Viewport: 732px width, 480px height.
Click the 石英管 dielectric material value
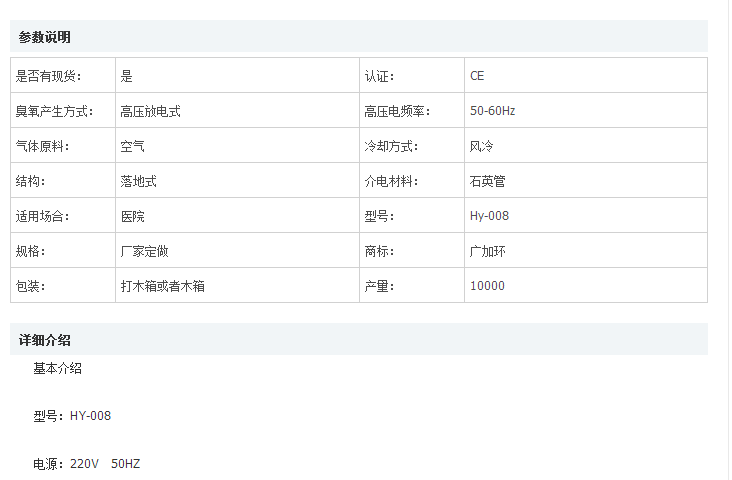point(487,181)
